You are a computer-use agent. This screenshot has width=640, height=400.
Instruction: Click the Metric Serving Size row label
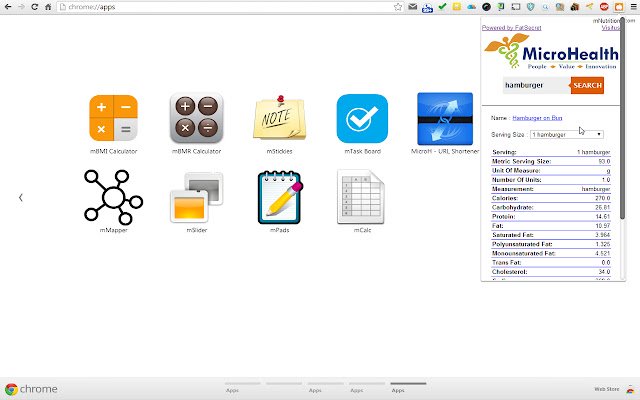click(521, 161)
